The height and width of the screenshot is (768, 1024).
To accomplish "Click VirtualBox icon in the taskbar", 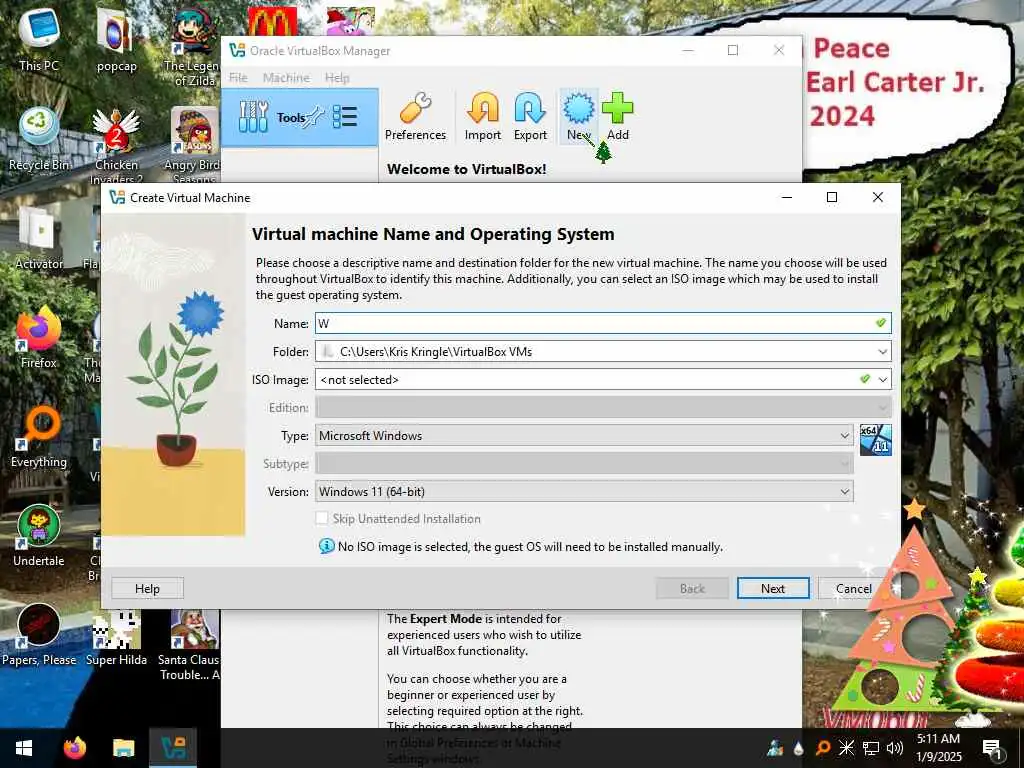I will click(x=173, y=748).
